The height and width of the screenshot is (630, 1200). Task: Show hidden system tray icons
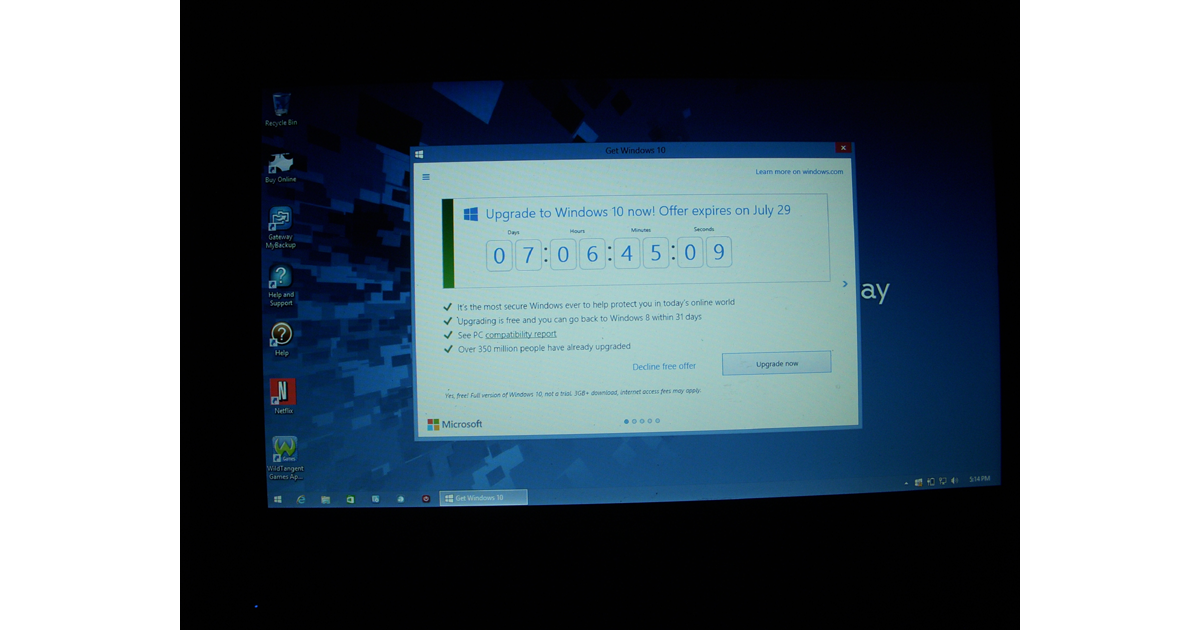pyautogui.click(x=907, y=483)
